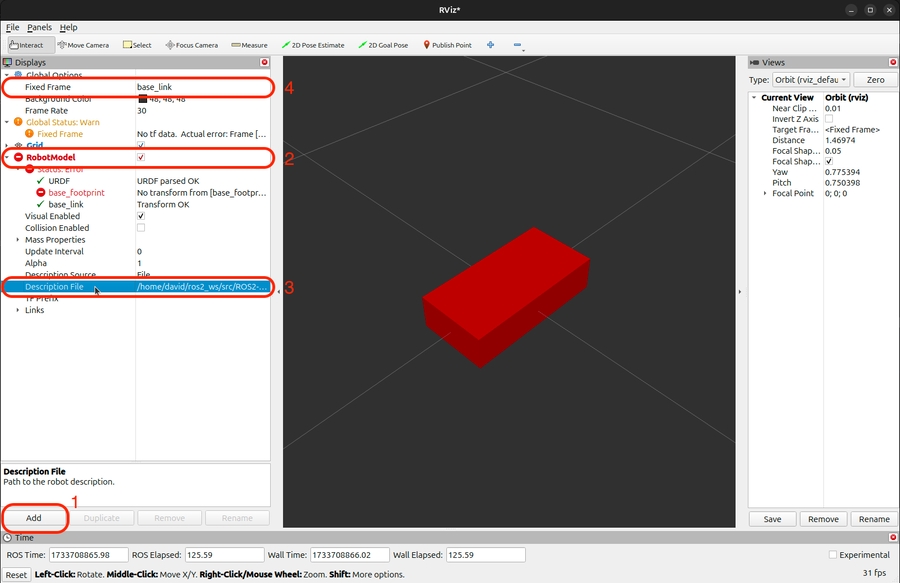This screenshot has height=583, width=900.
Task: Select the Interact tool
Action: [27, 45]
